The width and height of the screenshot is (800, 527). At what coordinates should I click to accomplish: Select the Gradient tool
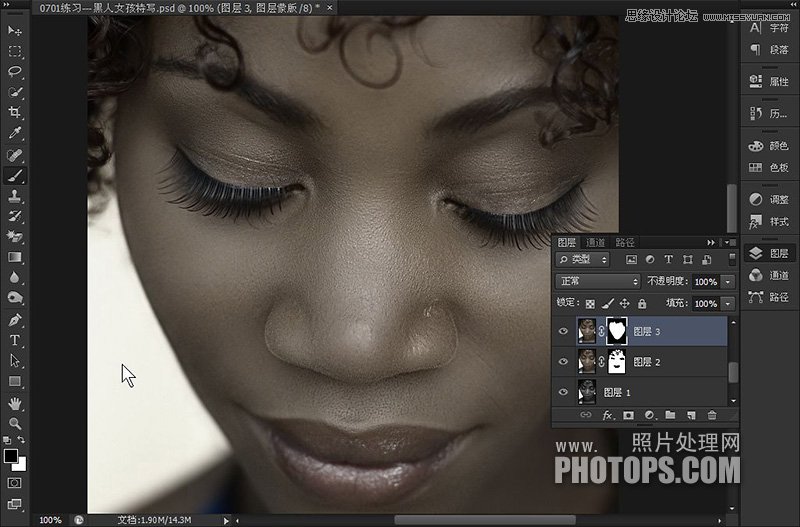pyautogui.click(x=15, y=257)
